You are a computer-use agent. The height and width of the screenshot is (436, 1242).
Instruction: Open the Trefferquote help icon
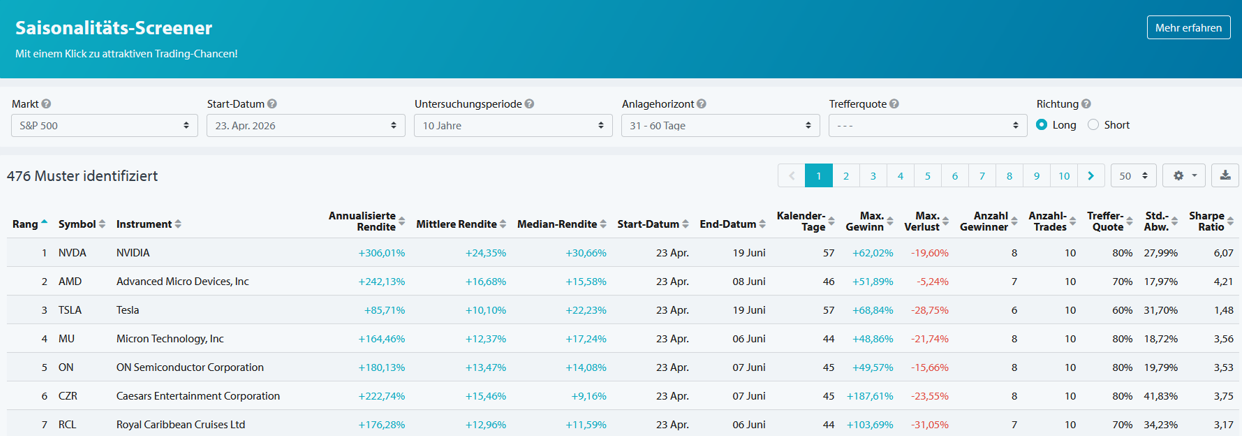(x=894, y=104)
